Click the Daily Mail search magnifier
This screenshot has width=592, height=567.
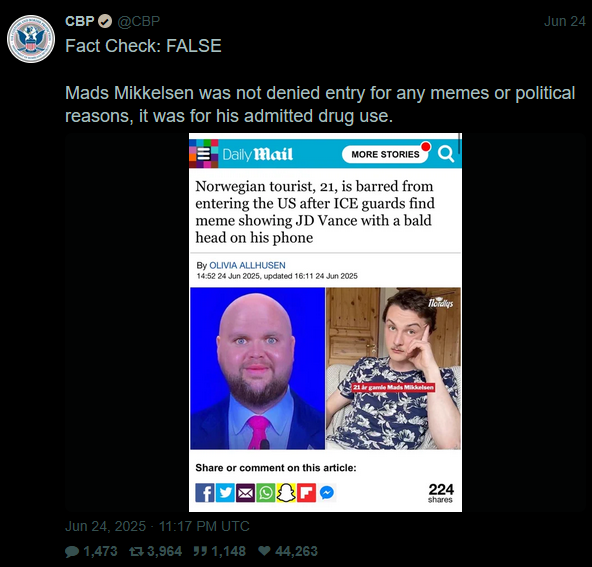[x=446, y=154]
